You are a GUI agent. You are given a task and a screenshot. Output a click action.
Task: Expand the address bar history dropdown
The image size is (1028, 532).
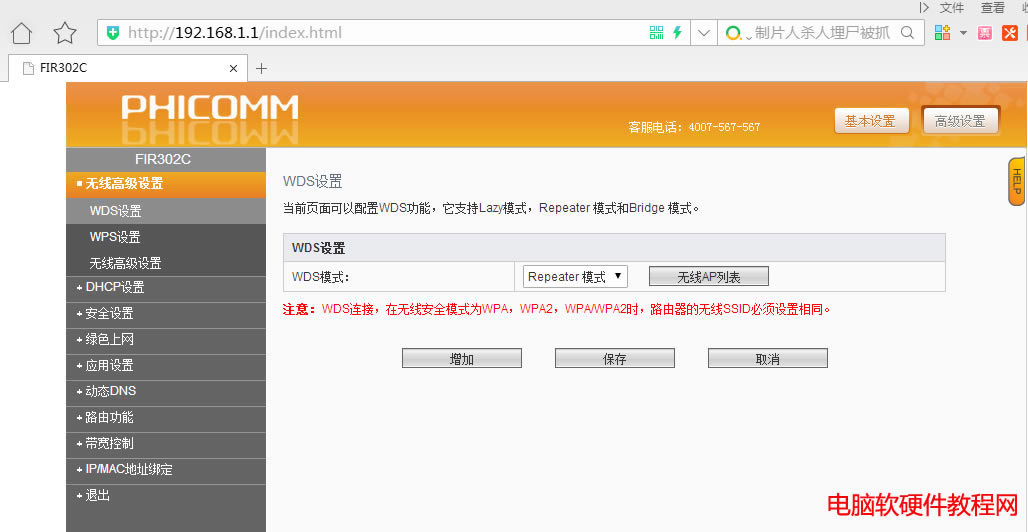coord(704,33)
